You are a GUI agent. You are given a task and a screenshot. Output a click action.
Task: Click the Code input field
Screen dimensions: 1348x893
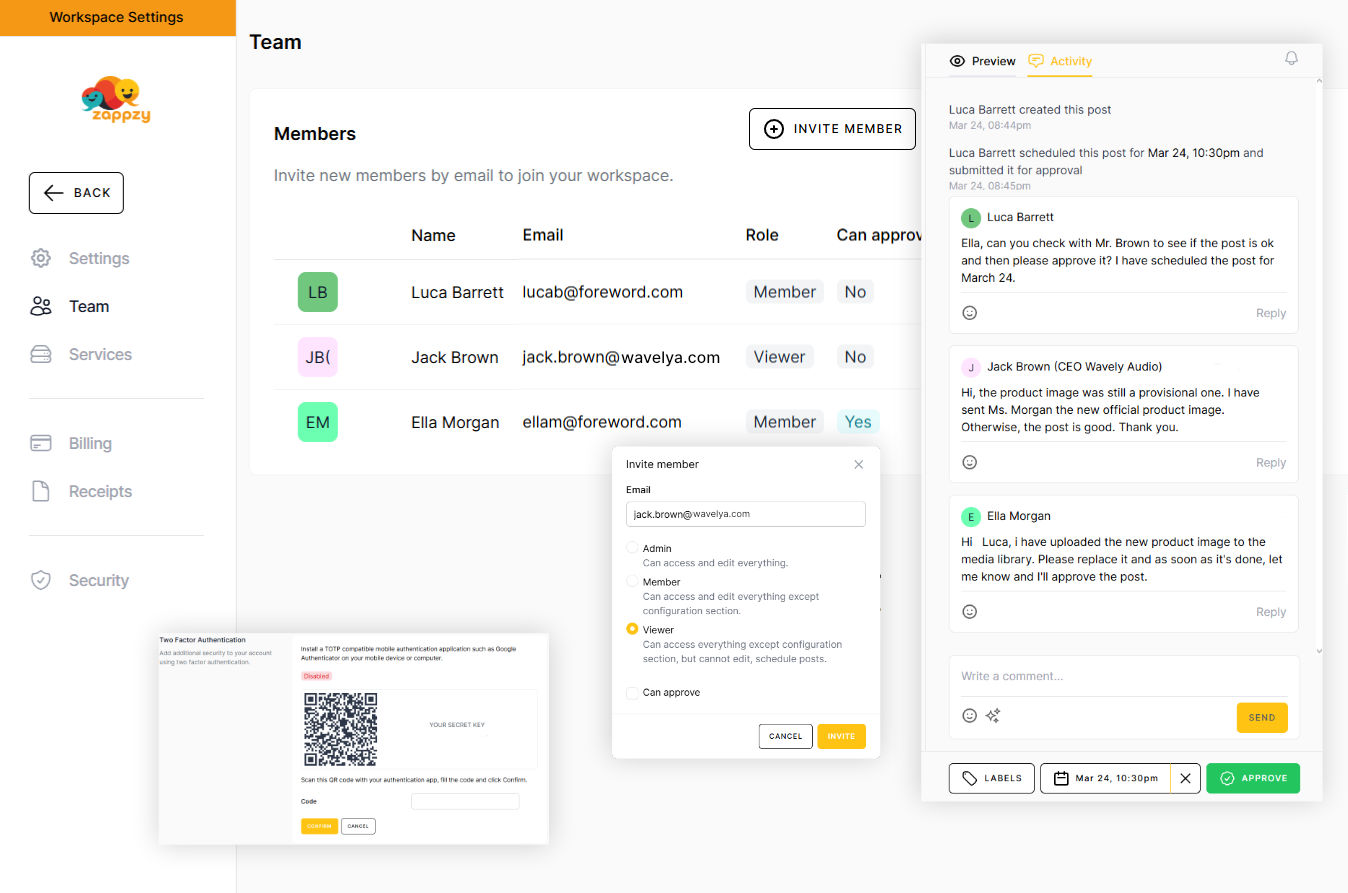coord(465,801)
